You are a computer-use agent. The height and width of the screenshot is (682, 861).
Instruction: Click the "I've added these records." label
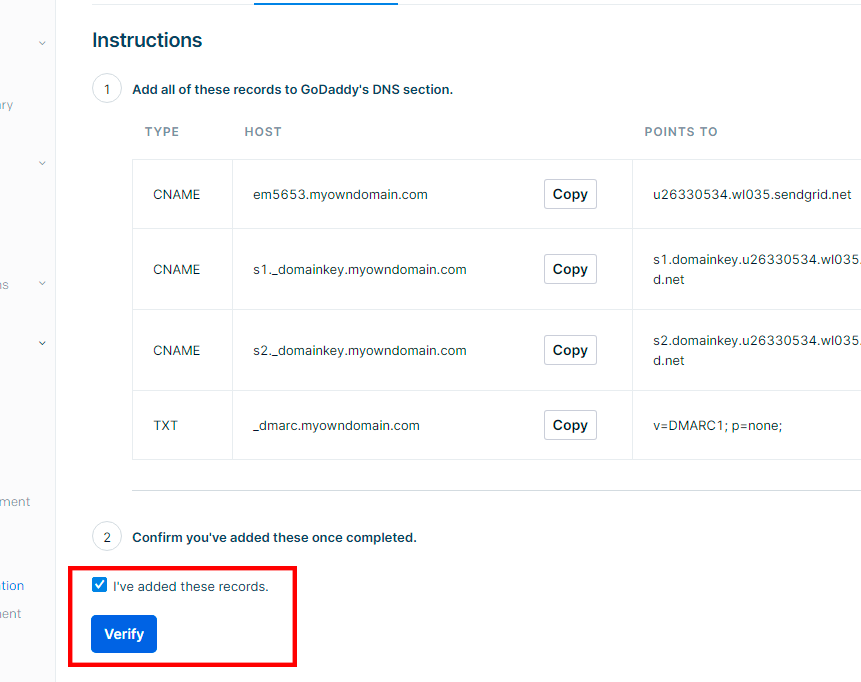click(x=191, y=586)
